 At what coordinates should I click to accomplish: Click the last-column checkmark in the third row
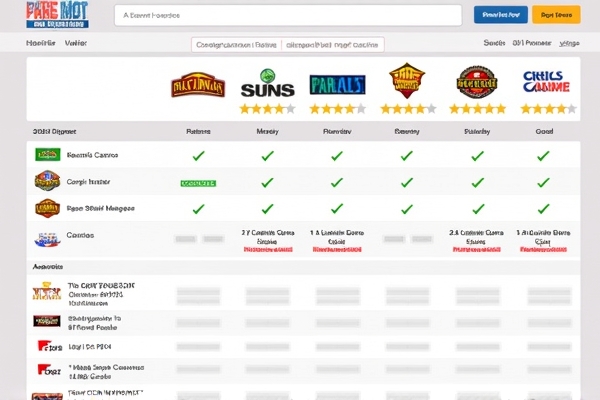point(543,208)
